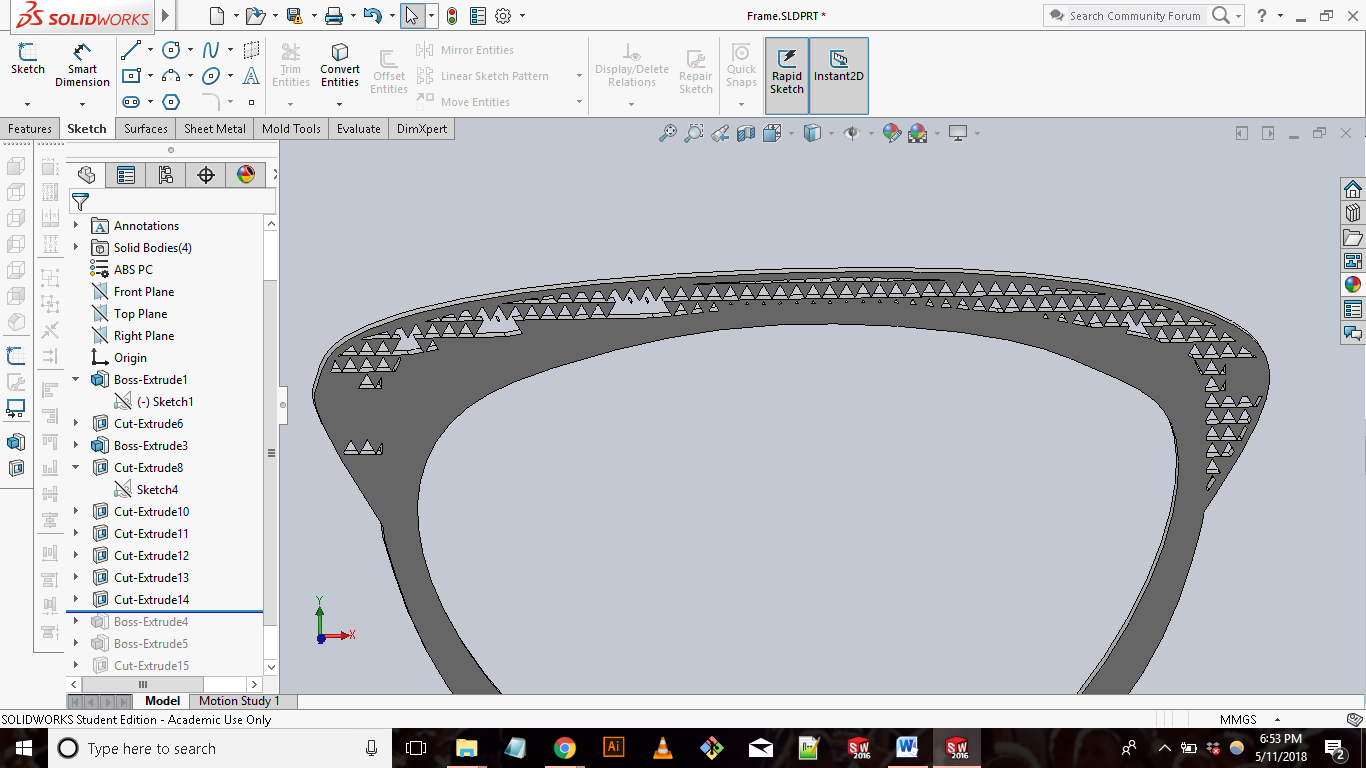Open the DisplayManager tab icon
The image size is (1366, 768).
pos(246,175)
